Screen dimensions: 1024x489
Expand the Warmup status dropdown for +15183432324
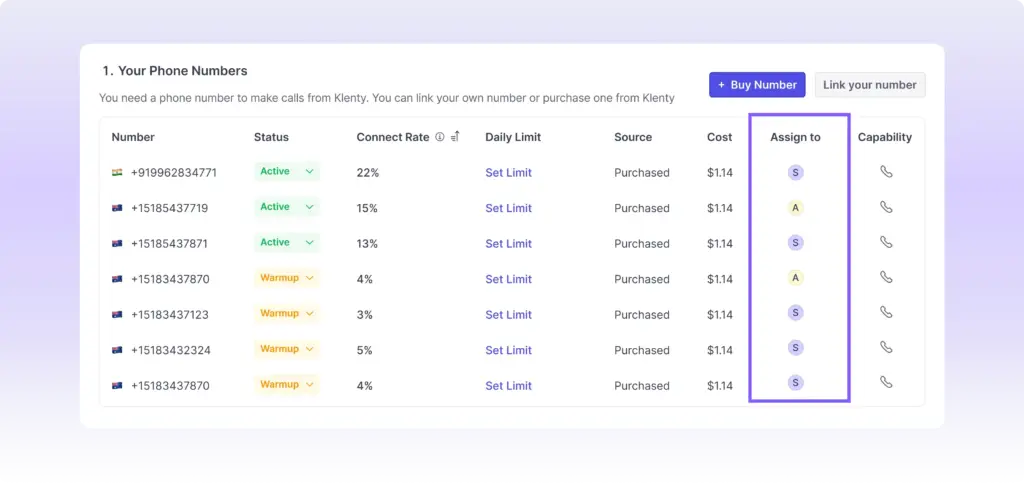click(x=309, y=349)
